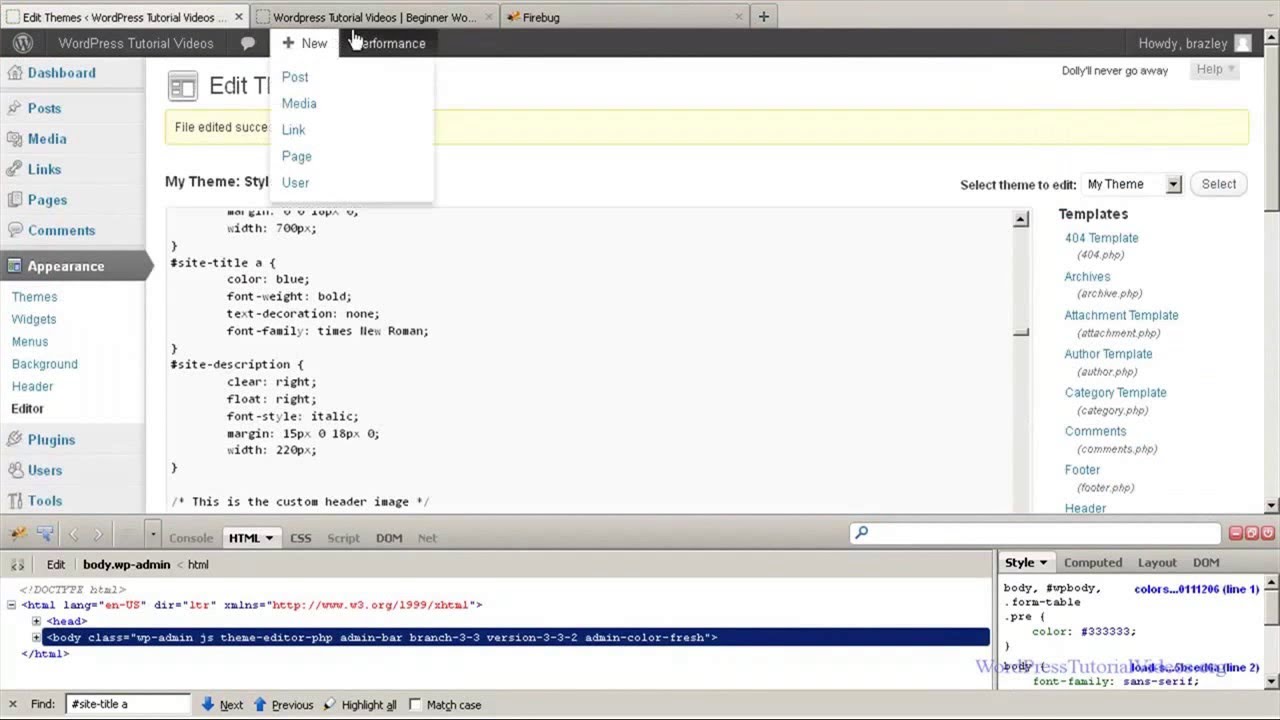Click the colors stylesheet line 1 source link
Image resolution: width=1280 pixels, height=720 pixels.
(x=1197, y=589)
